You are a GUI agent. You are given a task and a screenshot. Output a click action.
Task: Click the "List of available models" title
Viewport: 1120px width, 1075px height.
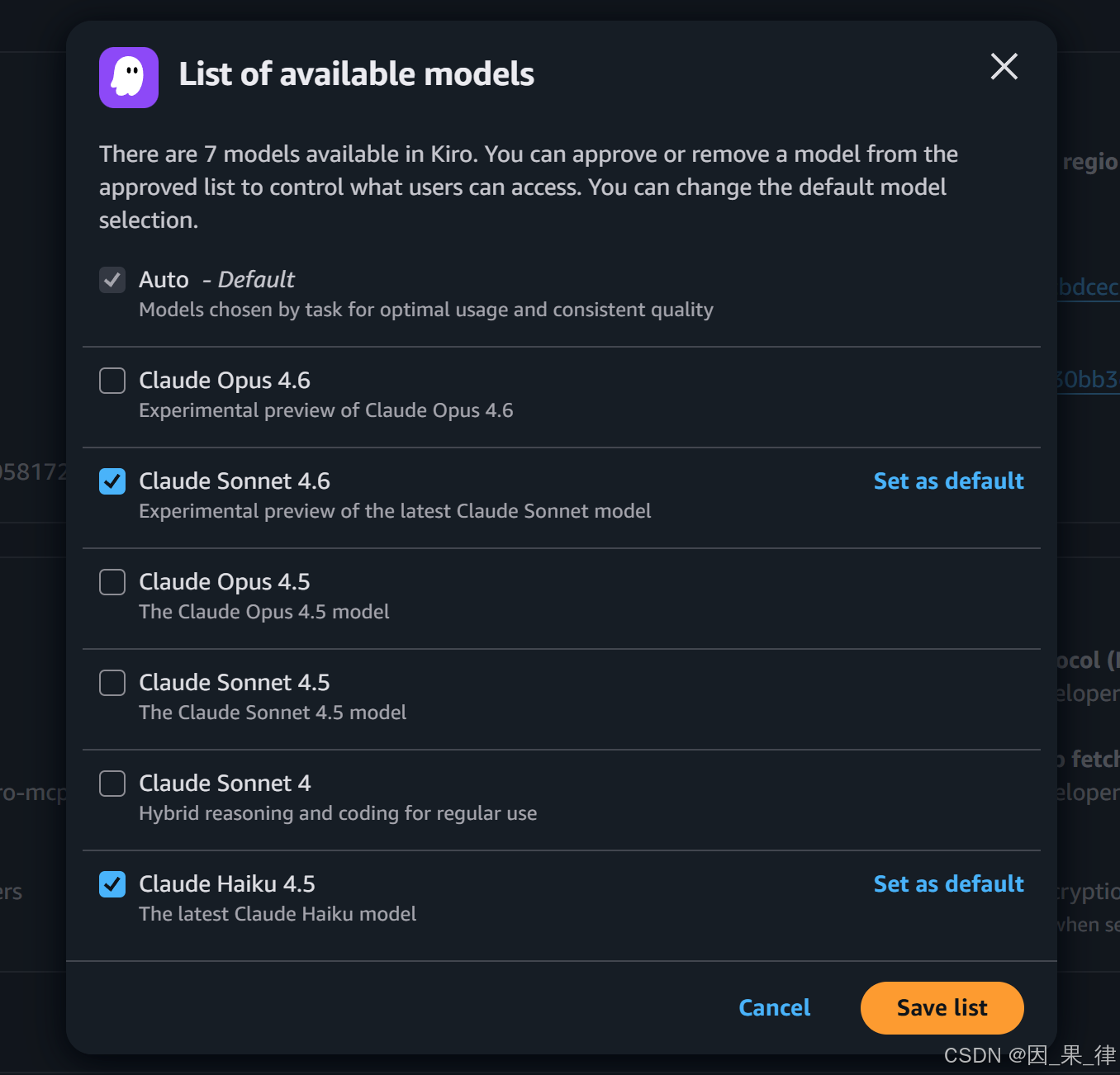(x=356, y=74)
